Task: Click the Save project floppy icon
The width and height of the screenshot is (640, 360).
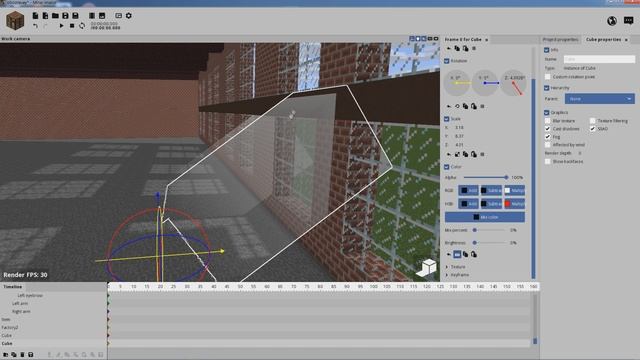Action: (65, 16)
